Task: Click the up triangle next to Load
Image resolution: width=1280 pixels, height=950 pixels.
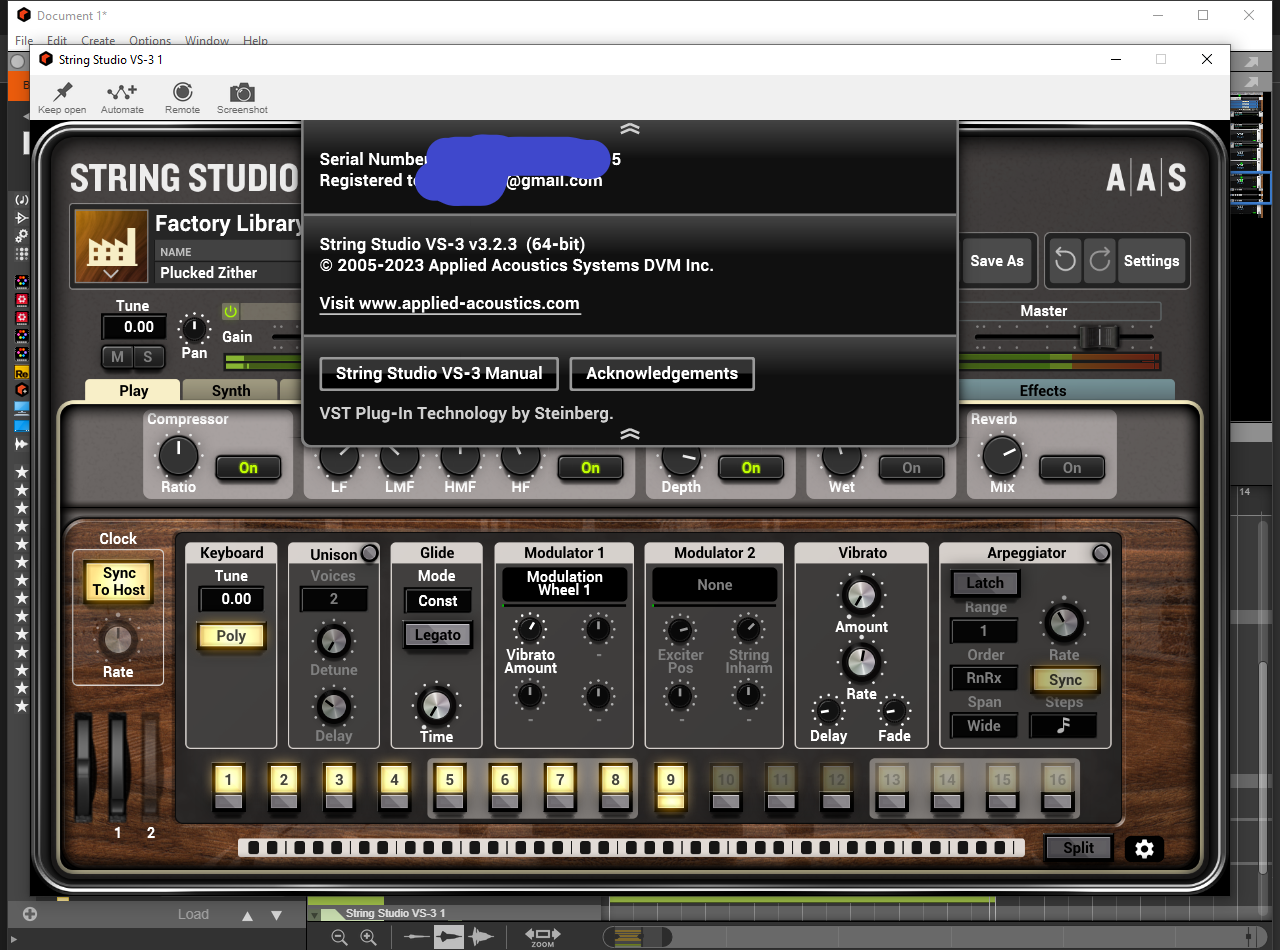Action: pos(248,915)
